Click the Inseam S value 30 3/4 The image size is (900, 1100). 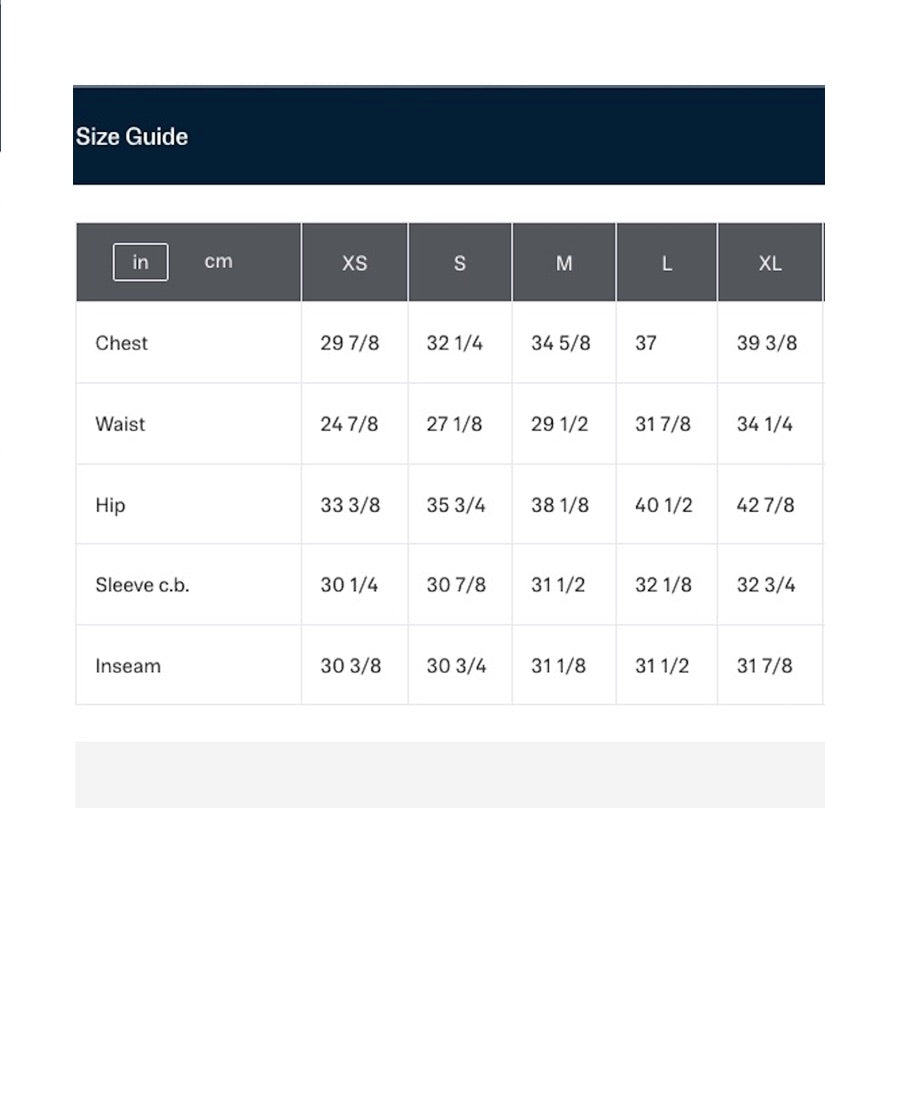point(456,666)
